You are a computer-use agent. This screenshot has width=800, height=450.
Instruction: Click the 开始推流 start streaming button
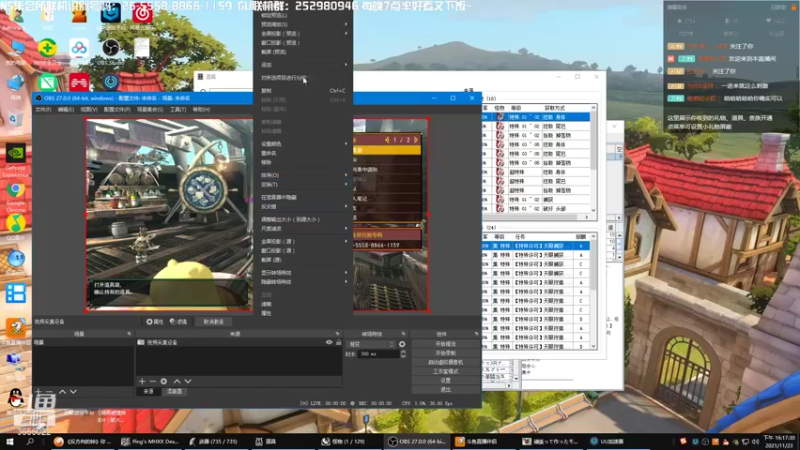point(446,344)
